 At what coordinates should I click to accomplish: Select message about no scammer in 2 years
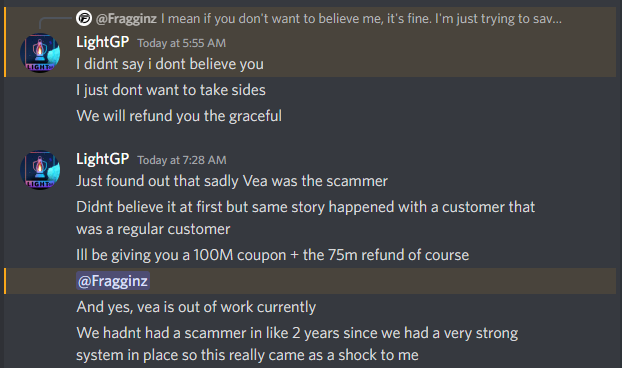tap(297, 344)
